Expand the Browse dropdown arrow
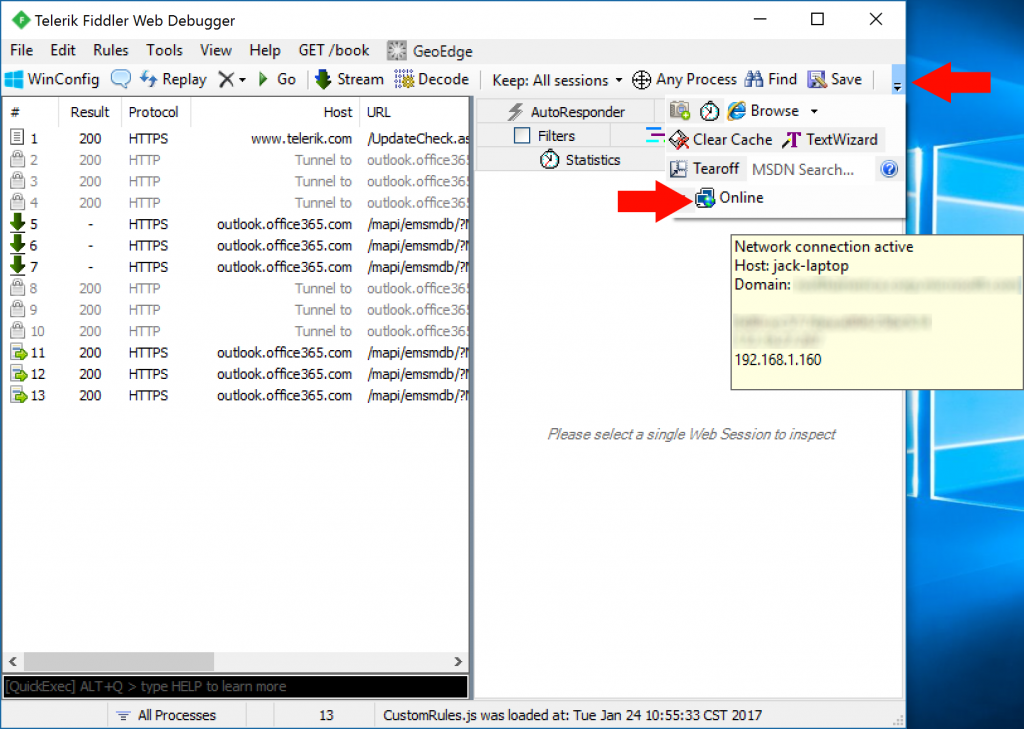Viewport: 1024px width, 729px height. pyautogui.click(x=814, y=111)
